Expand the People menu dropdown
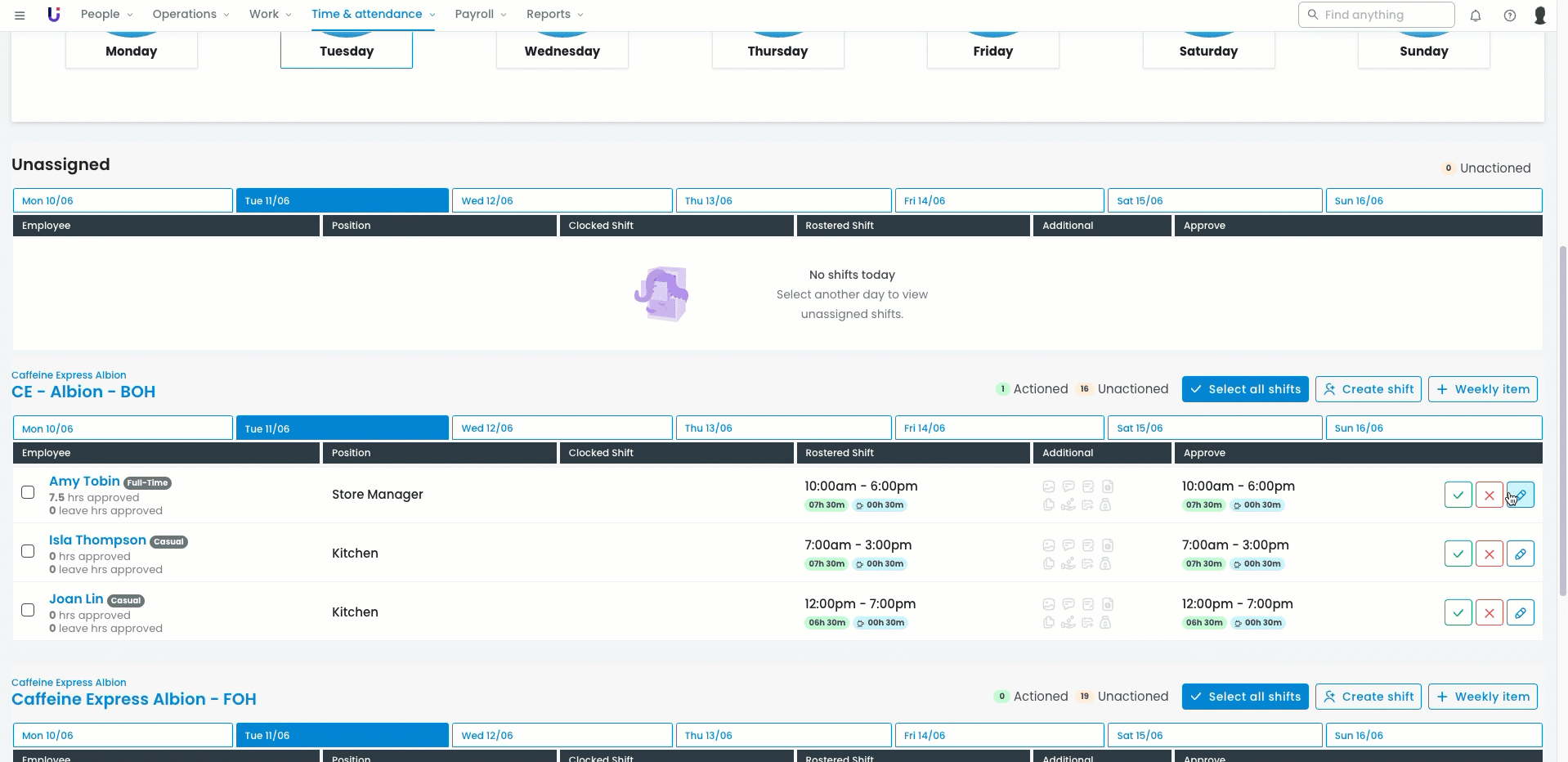 pyautogui.click(x=106, y=15)
